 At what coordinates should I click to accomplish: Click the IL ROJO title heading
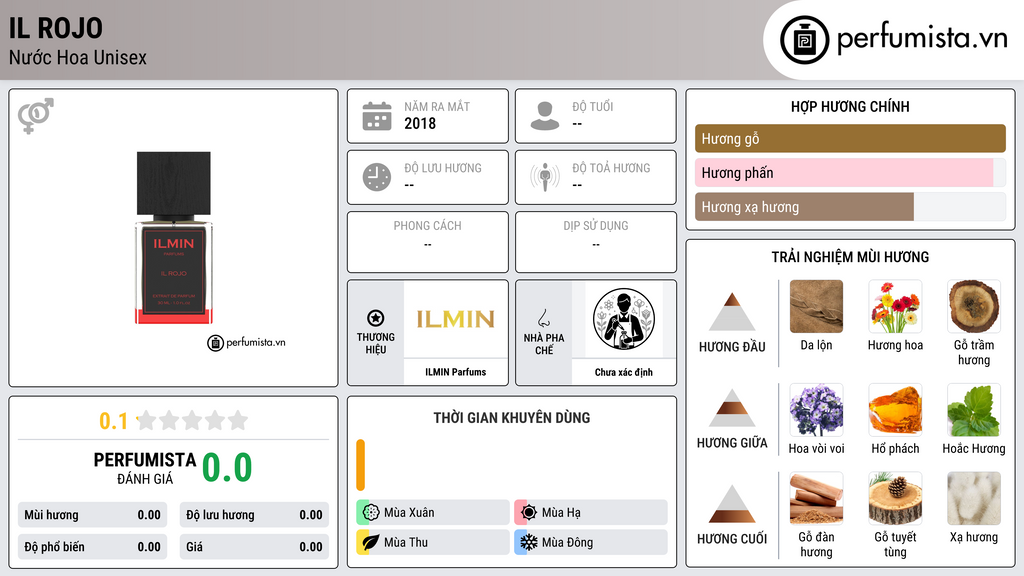tap(56, 28)
